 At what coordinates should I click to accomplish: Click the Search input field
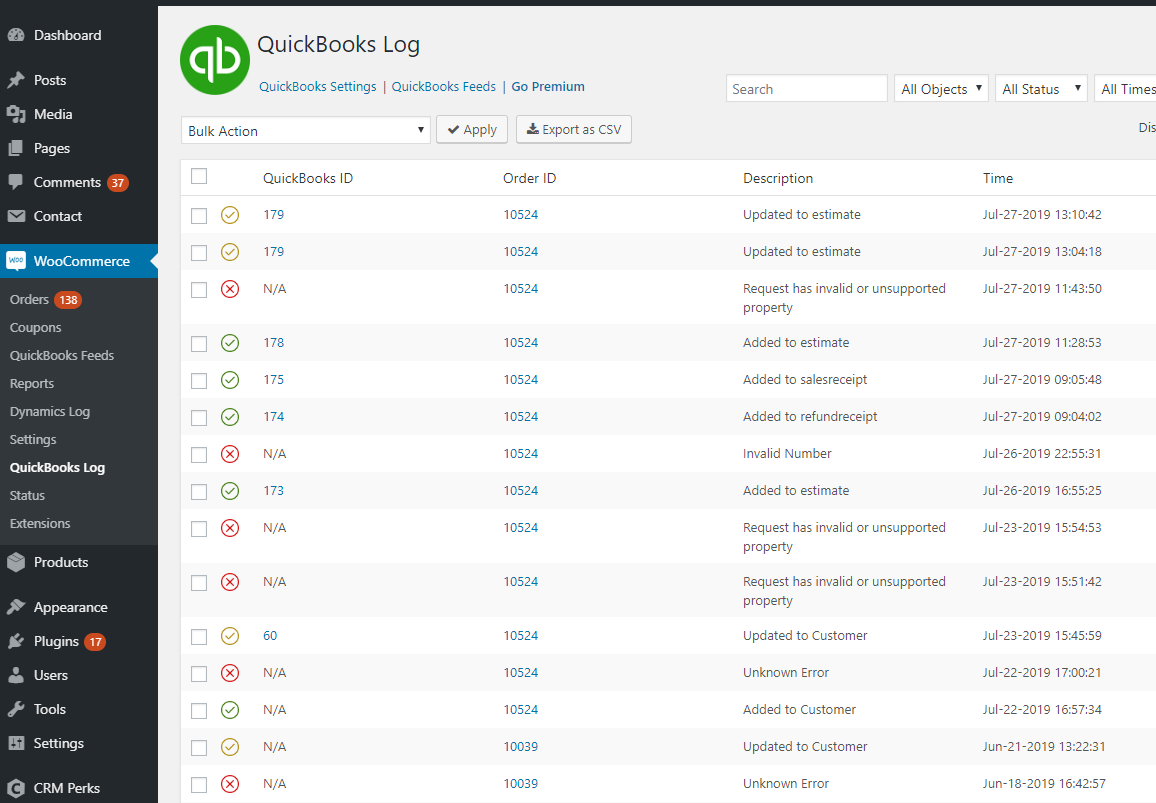807,88
